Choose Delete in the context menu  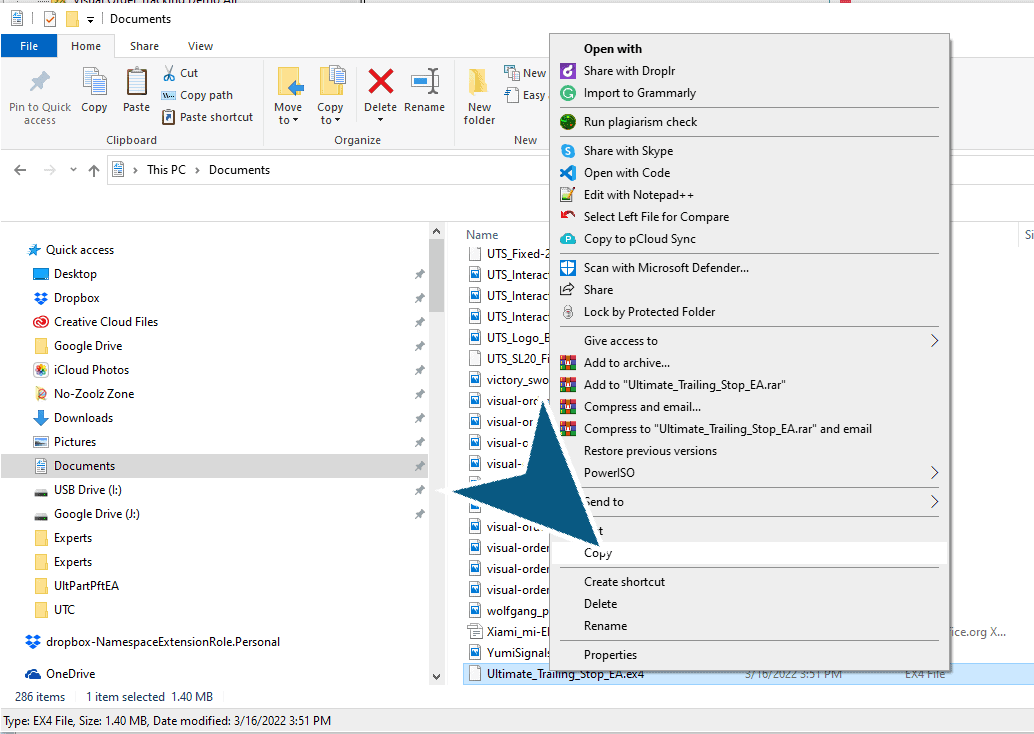(600, 604)
